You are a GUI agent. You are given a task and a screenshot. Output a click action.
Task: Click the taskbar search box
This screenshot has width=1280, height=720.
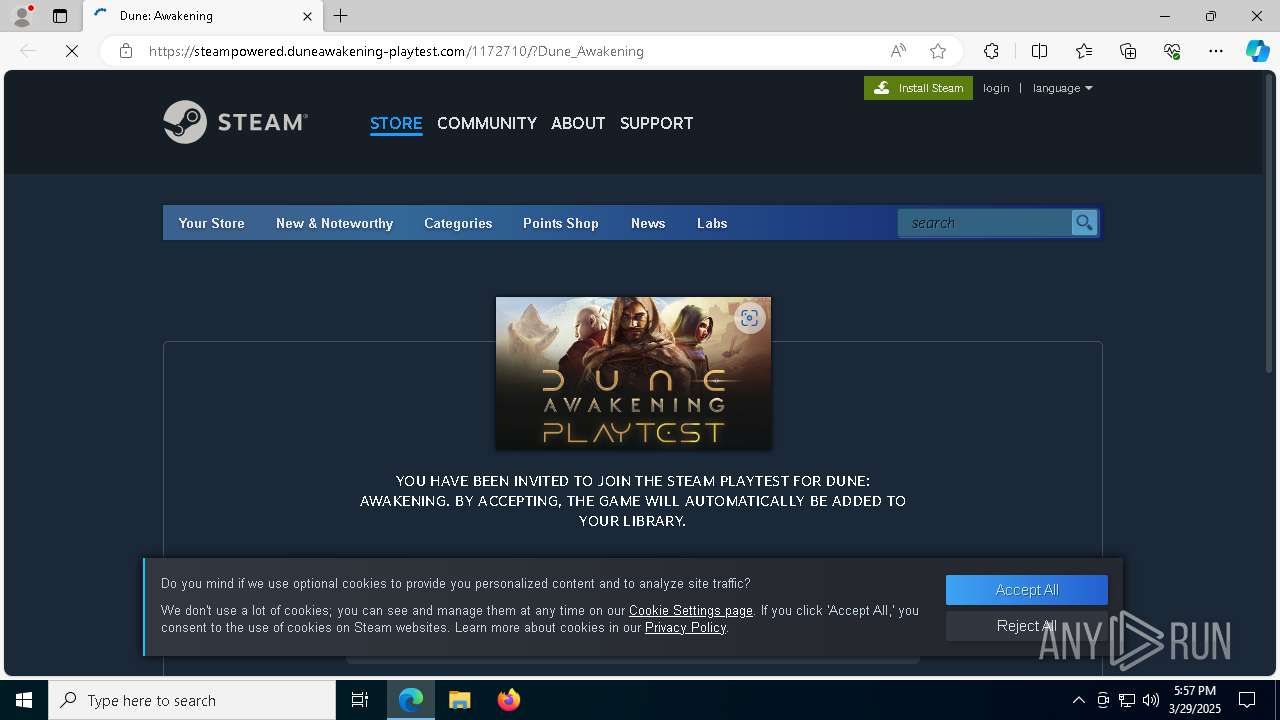point(192,700)
